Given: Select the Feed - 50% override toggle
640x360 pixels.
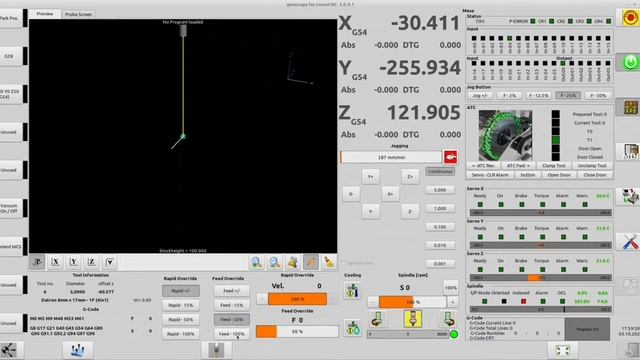Looking at the screenshot, I should 231,319.
